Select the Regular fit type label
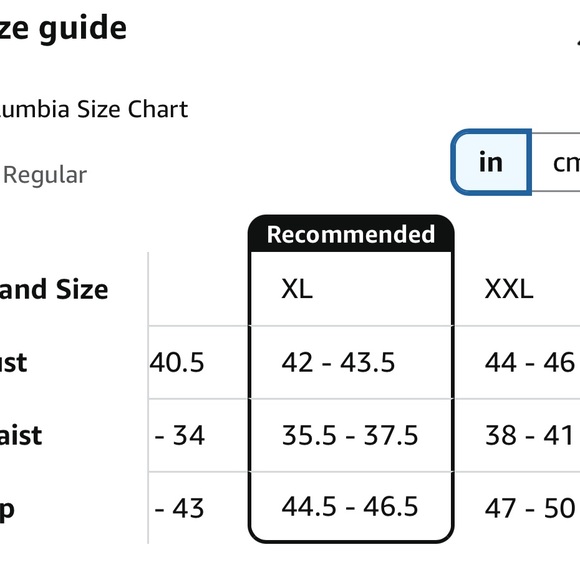Screen dimensions: 580x580 tap(45, 175)
